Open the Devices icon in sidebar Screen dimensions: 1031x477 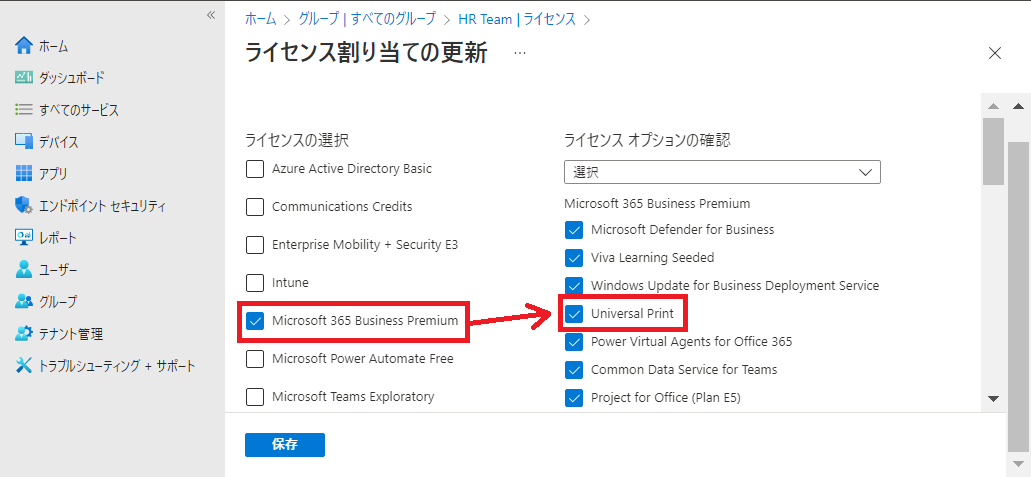pos(23,141)
